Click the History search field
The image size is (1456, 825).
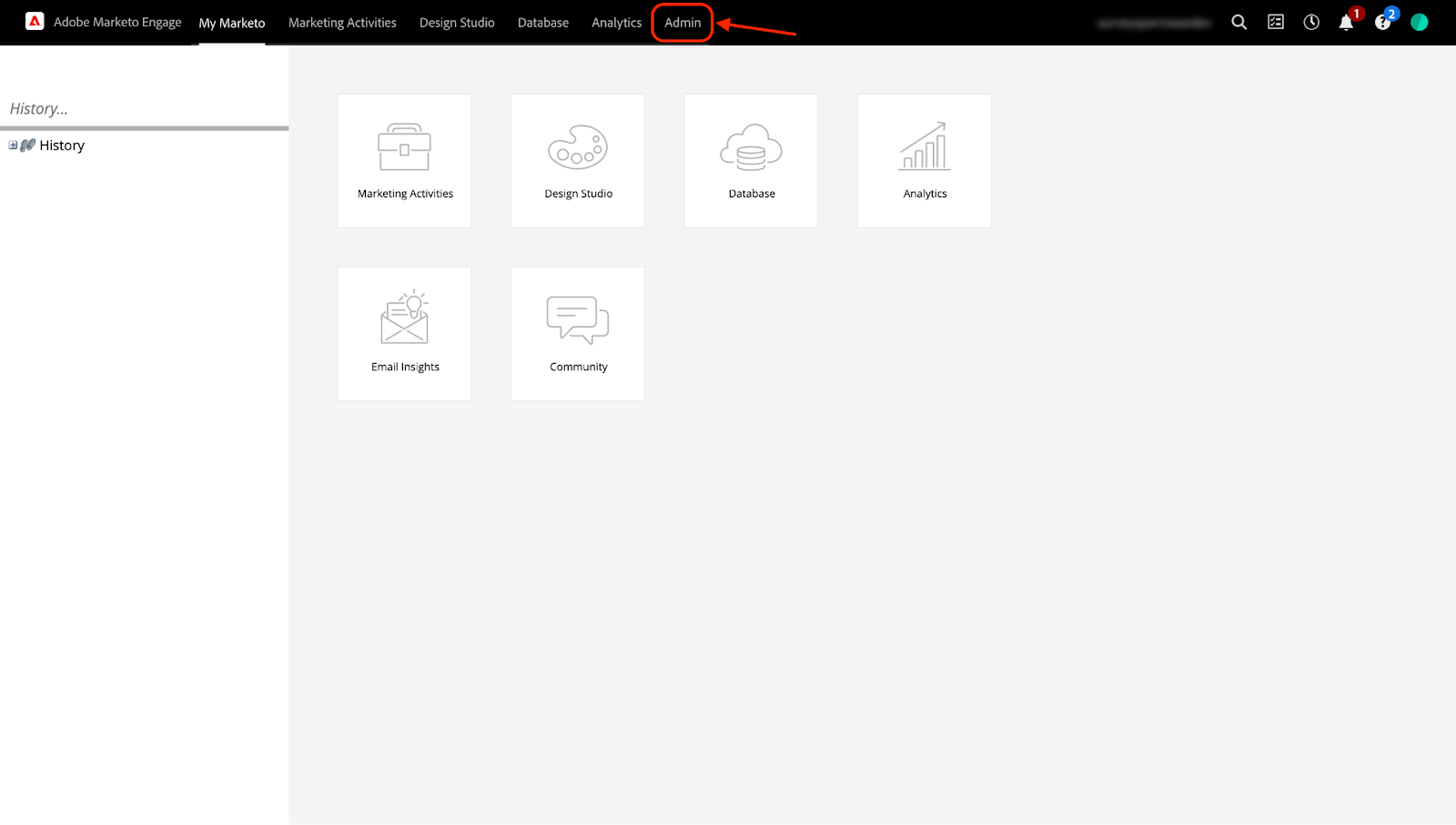(144, 108)
